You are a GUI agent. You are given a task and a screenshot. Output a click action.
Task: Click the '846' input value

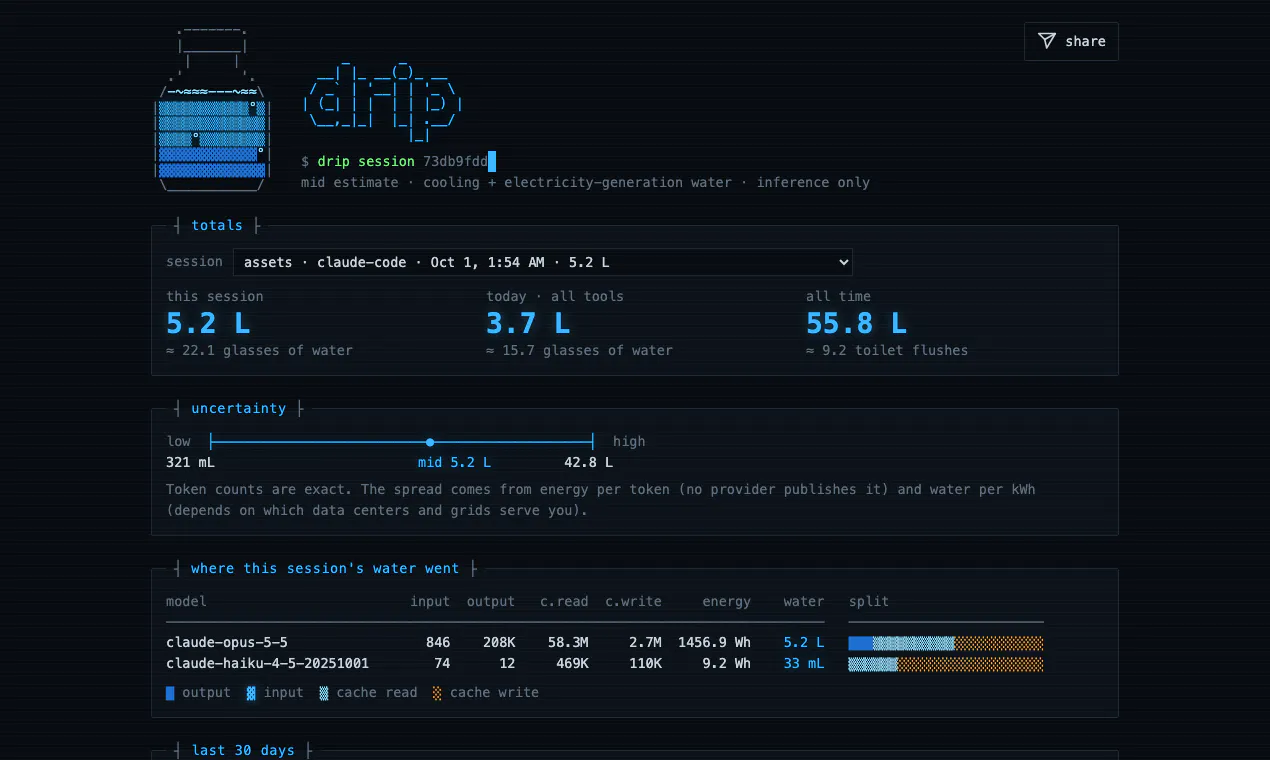click(438, 643)
